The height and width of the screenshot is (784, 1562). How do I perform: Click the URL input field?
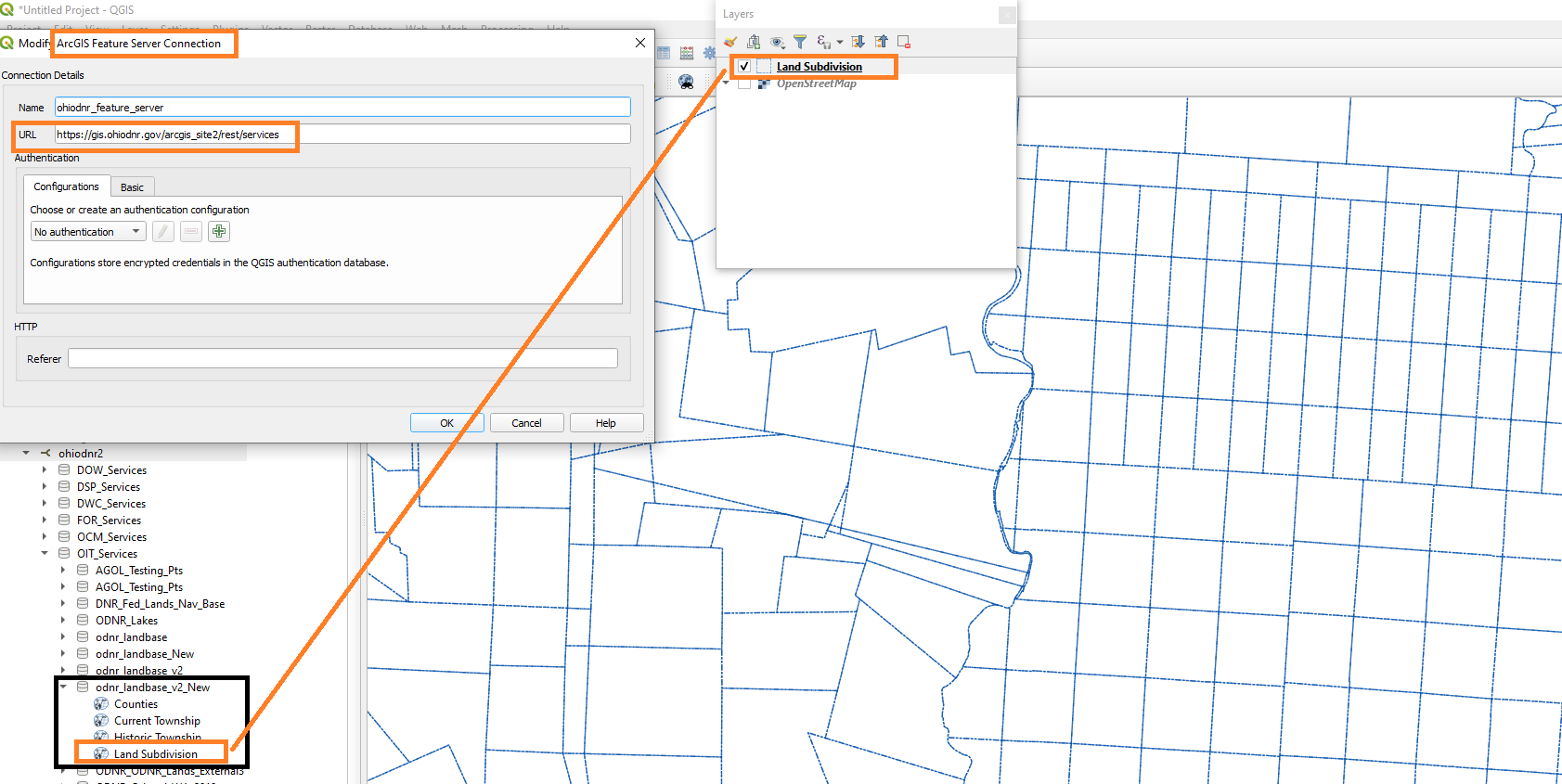[x=342, y=135]
